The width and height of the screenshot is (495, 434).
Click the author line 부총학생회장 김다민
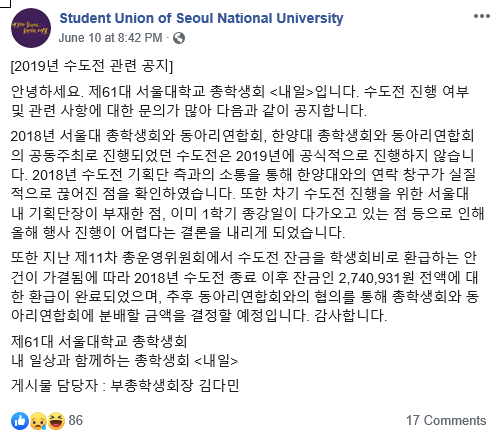click(x=175, y=386)
